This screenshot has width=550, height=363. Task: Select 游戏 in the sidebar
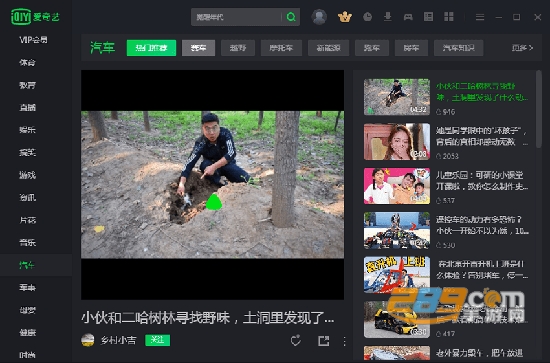click(27, 175)
